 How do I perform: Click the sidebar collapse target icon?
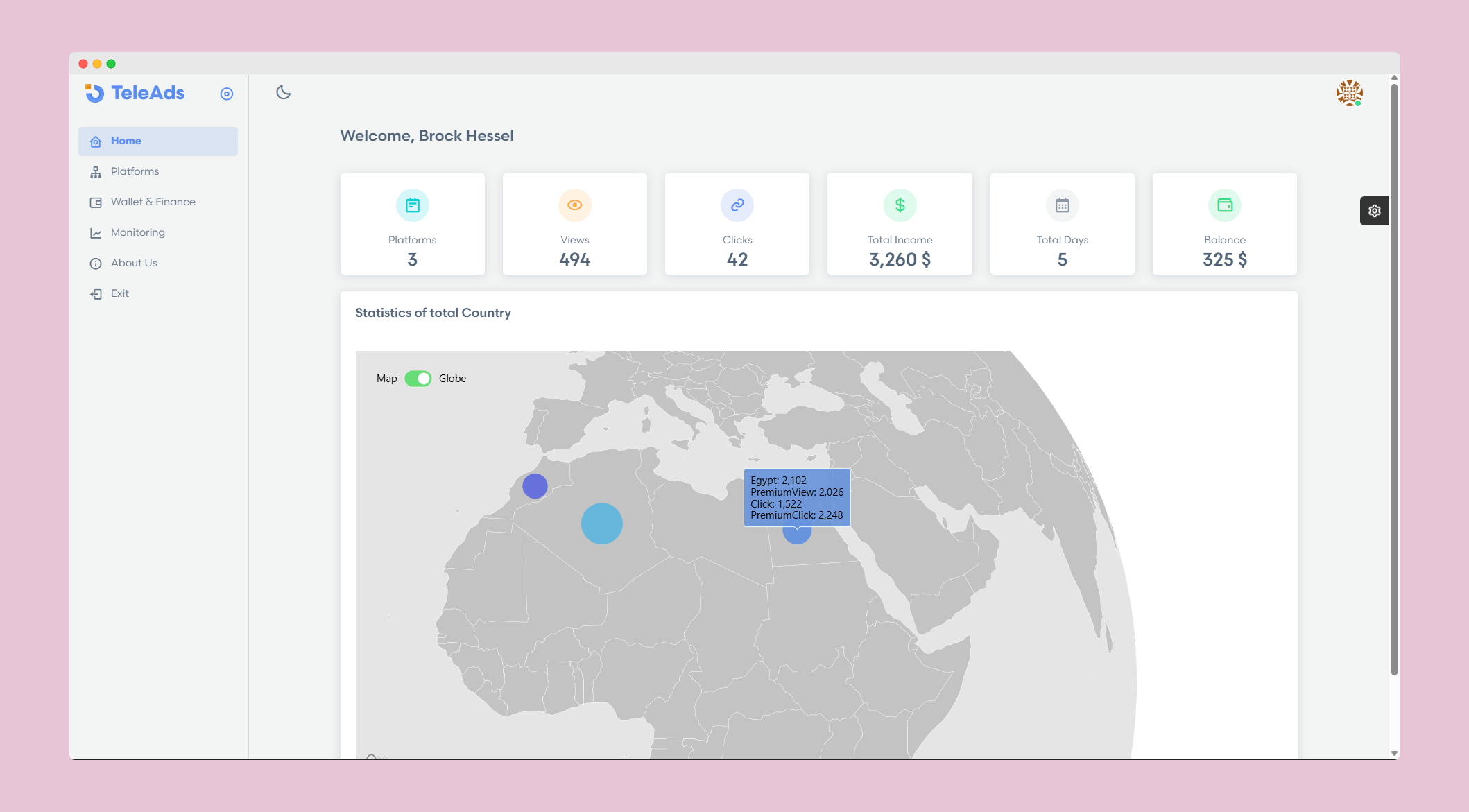click(227, 94)
